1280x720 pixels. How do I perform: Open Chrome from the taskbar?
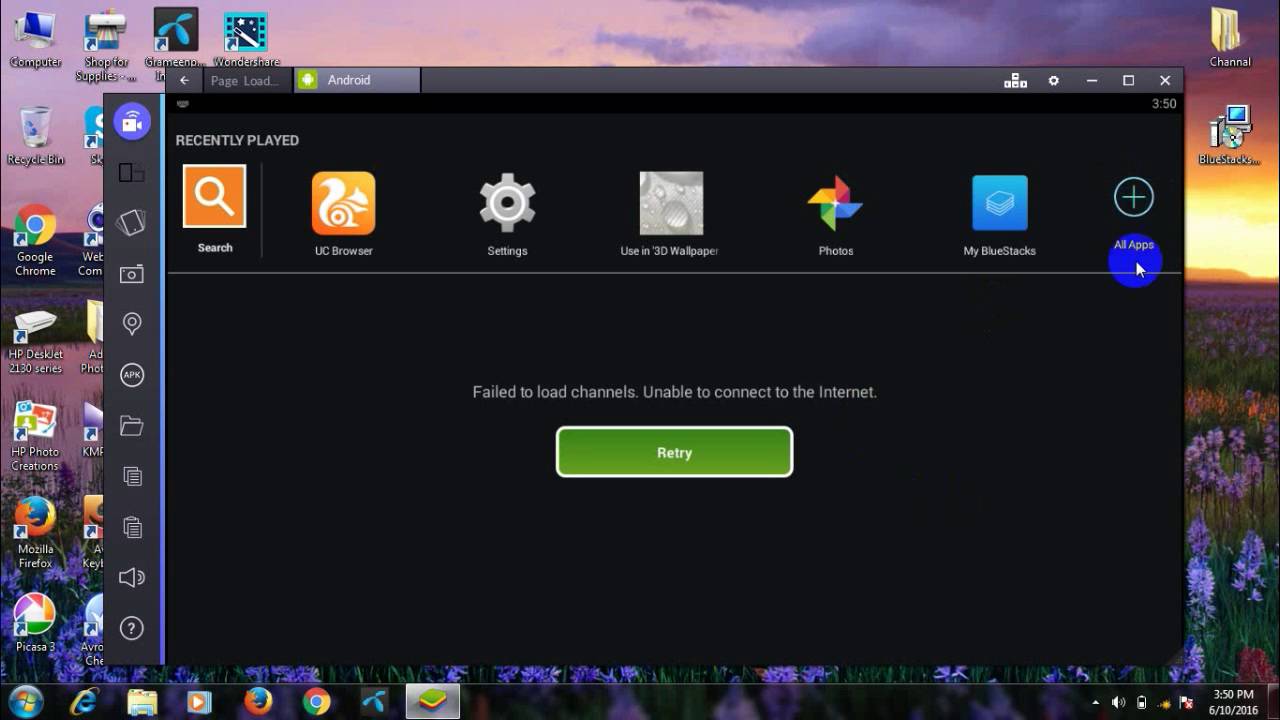316,702
